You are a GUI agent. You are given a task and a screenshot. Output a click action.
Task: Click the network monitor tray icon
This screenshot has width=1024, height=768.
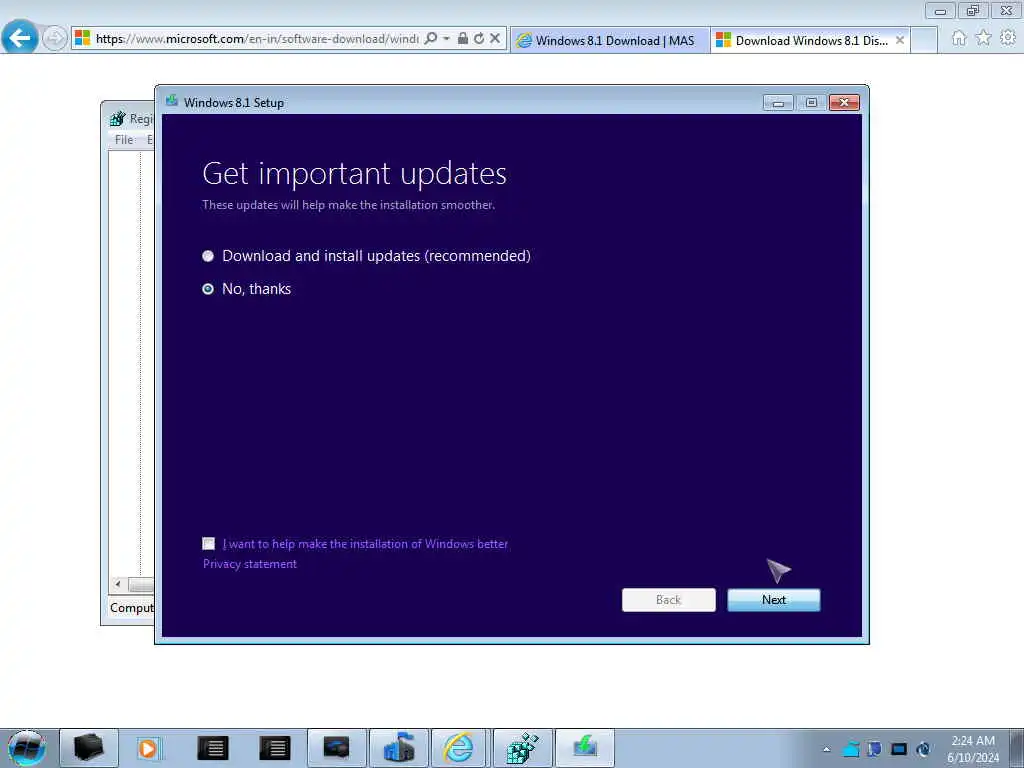[899, 749]
